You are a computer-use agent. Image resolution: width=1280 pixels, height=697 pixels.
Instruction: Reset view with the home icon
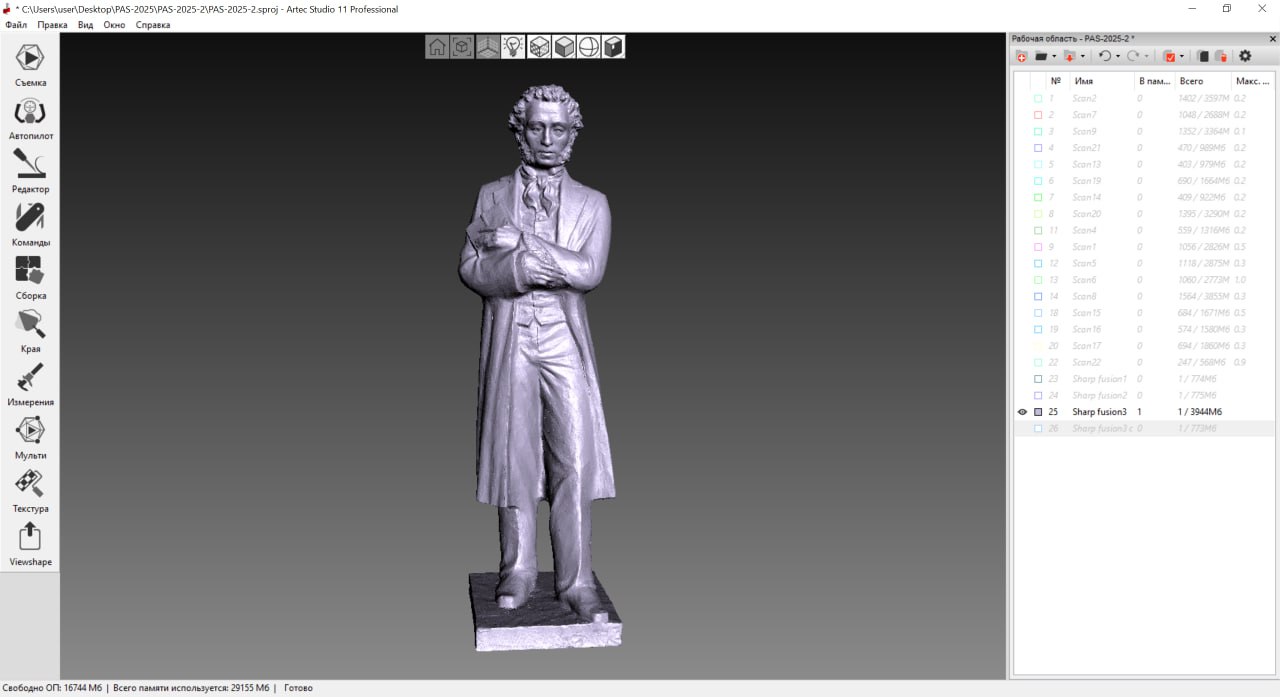pyautogui.click(x=437, y=47)
